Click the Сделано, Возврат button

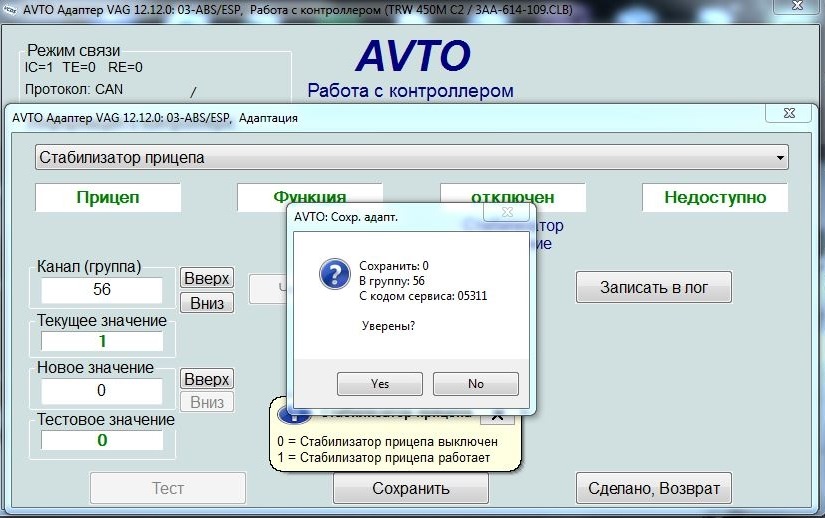pos(653,489)
